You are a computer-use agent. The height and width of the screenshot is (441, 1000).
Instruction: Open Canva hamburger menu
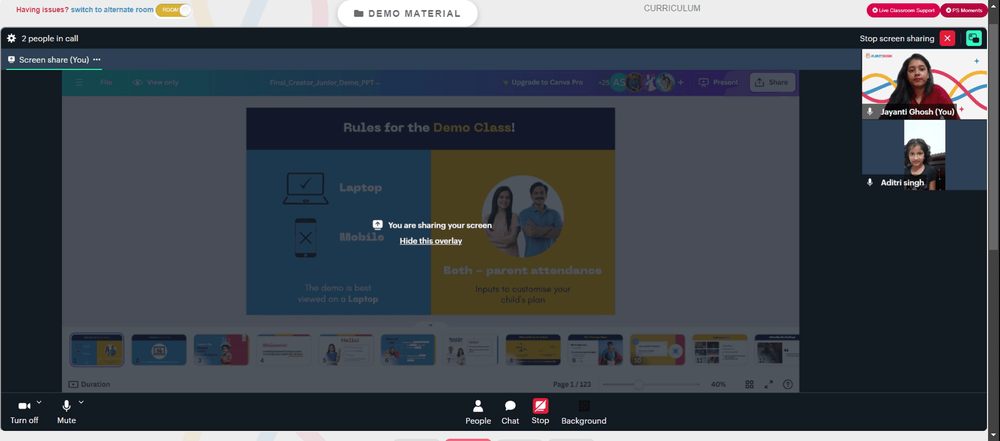(79, 82)
